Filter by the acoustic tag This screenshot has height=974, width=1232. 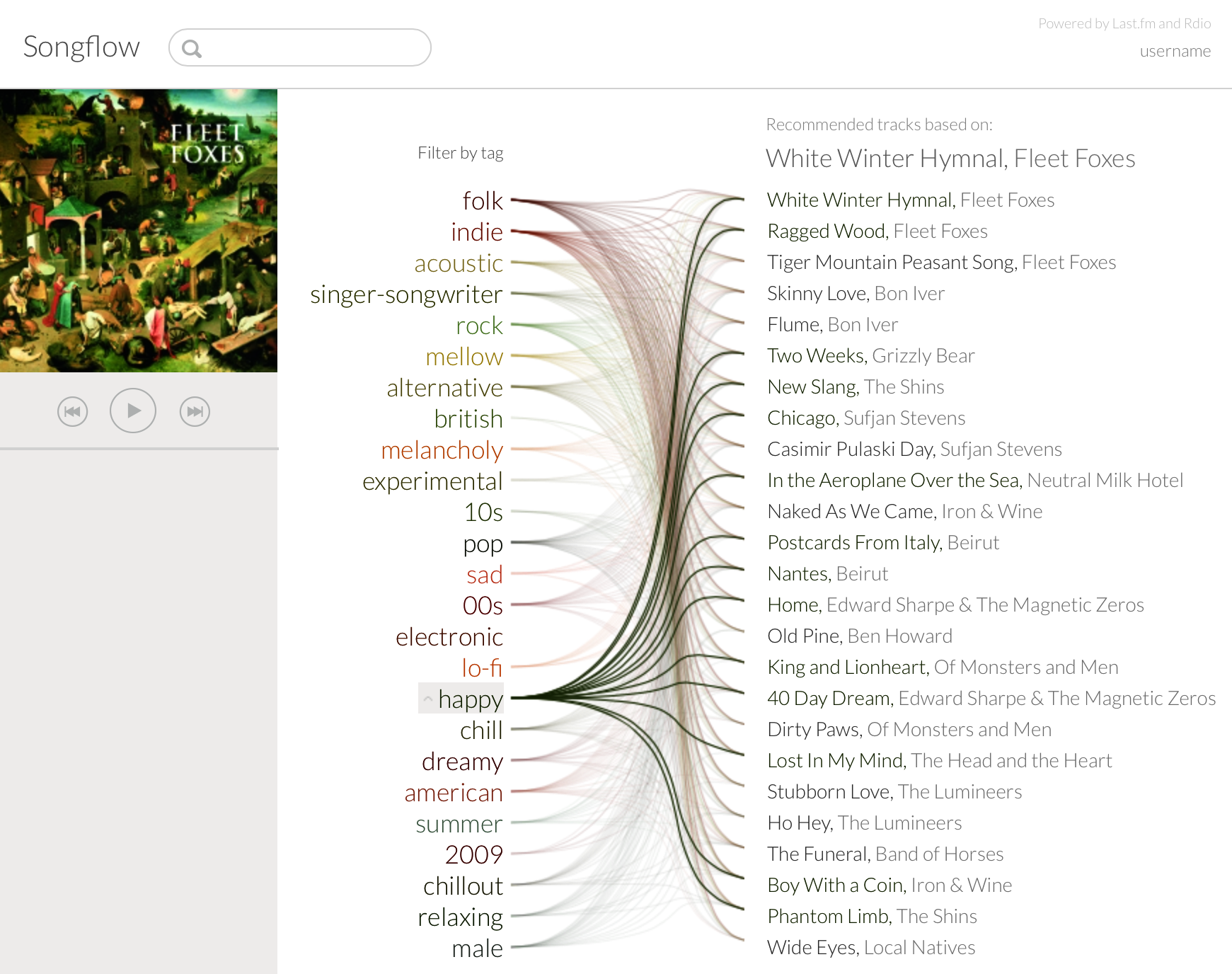[459, 263]
